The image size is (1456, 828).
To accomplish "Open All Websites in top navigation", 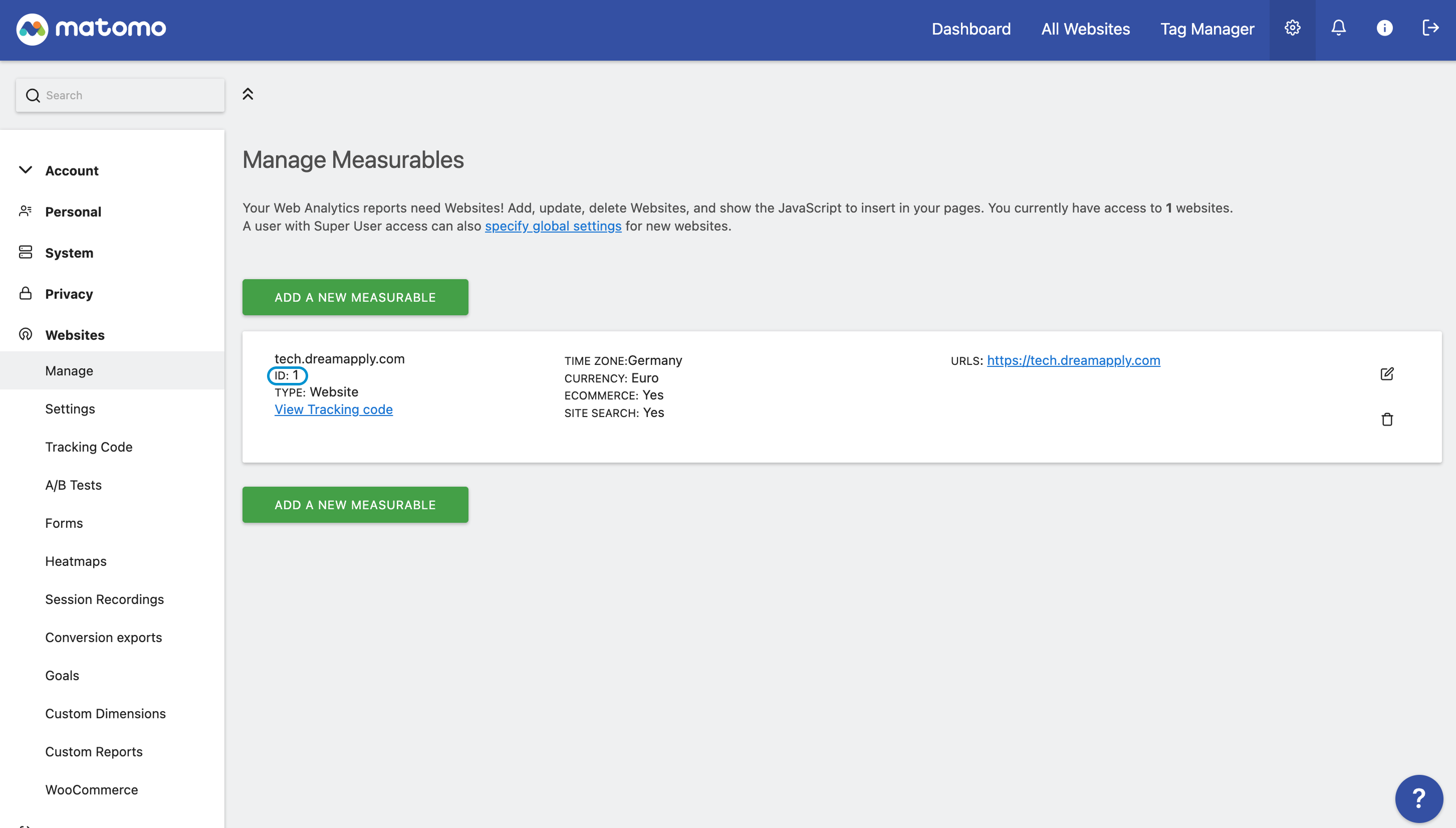I will pos(1085,29).
